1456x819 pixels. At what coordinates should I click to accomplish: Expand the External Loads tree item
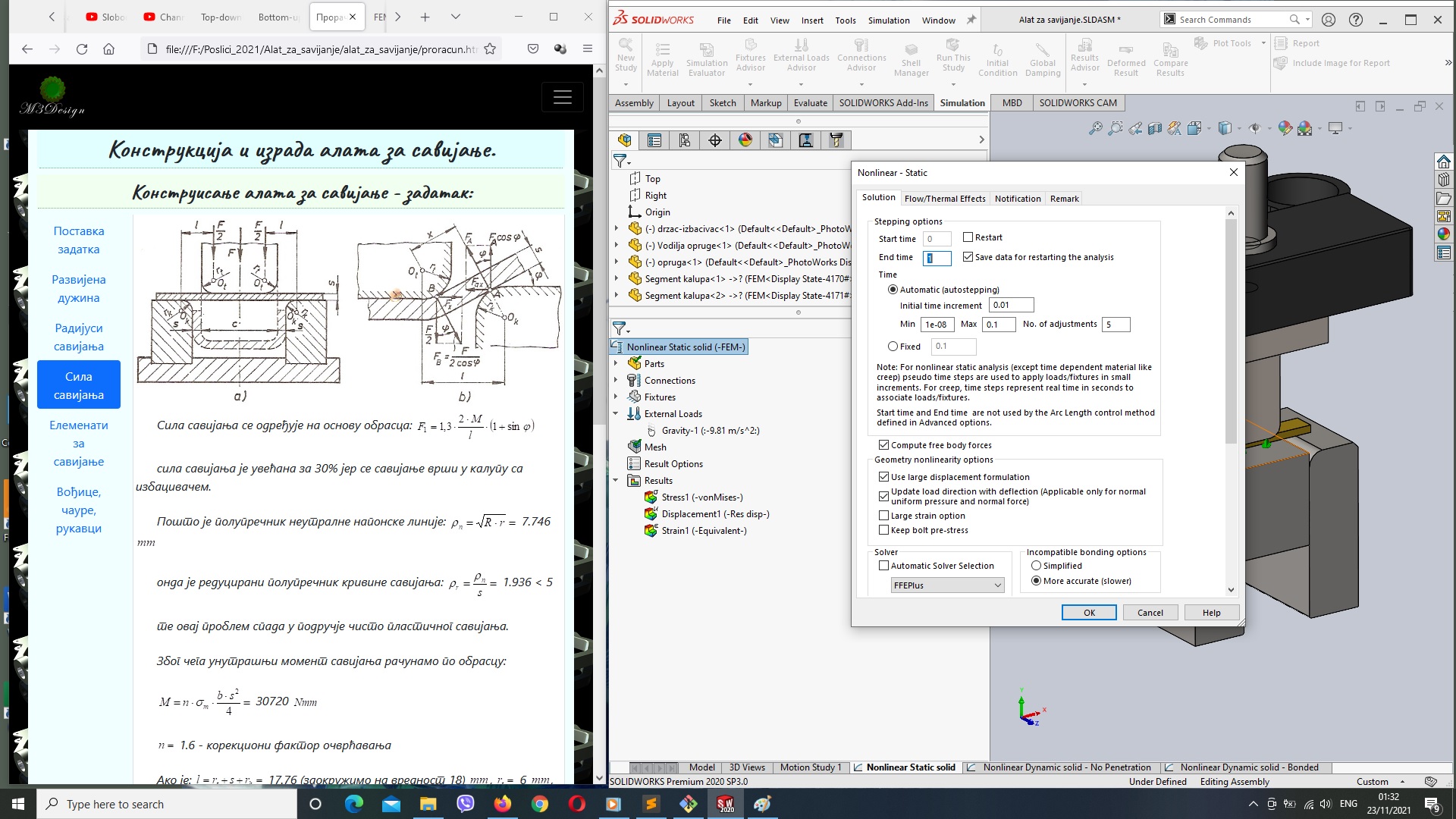615,413
